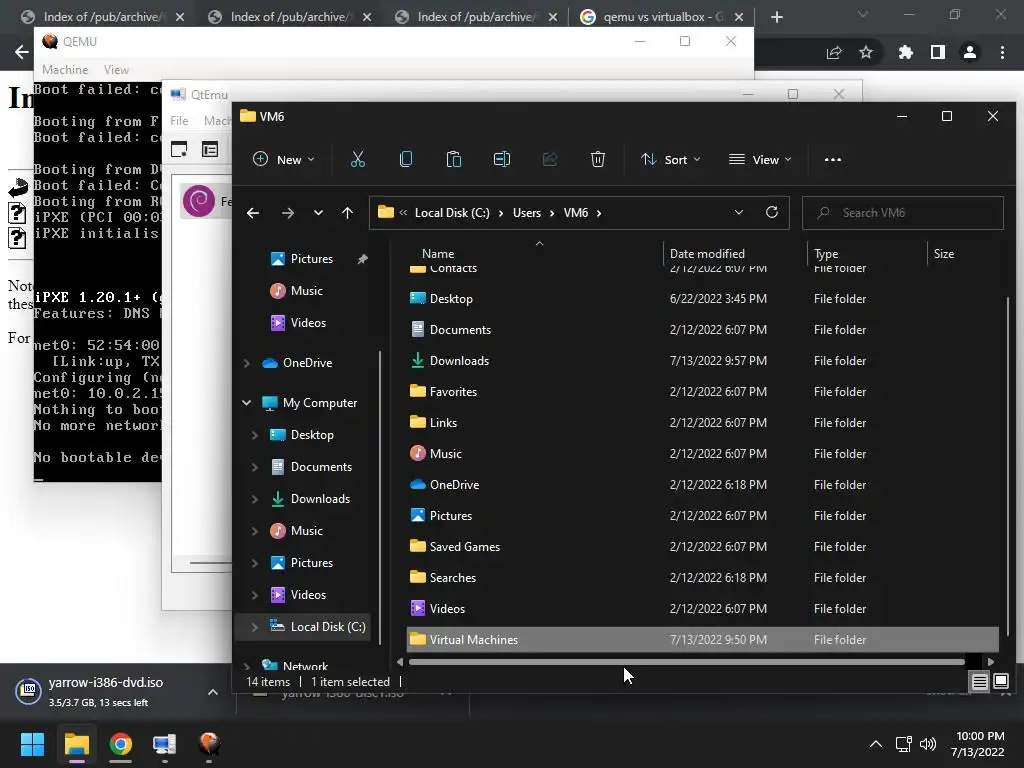Image resolution: width=1024 pixels, height=768 pixels.
Task: Open Chrome profile avatar icon
Action: [x=970, y=52]
